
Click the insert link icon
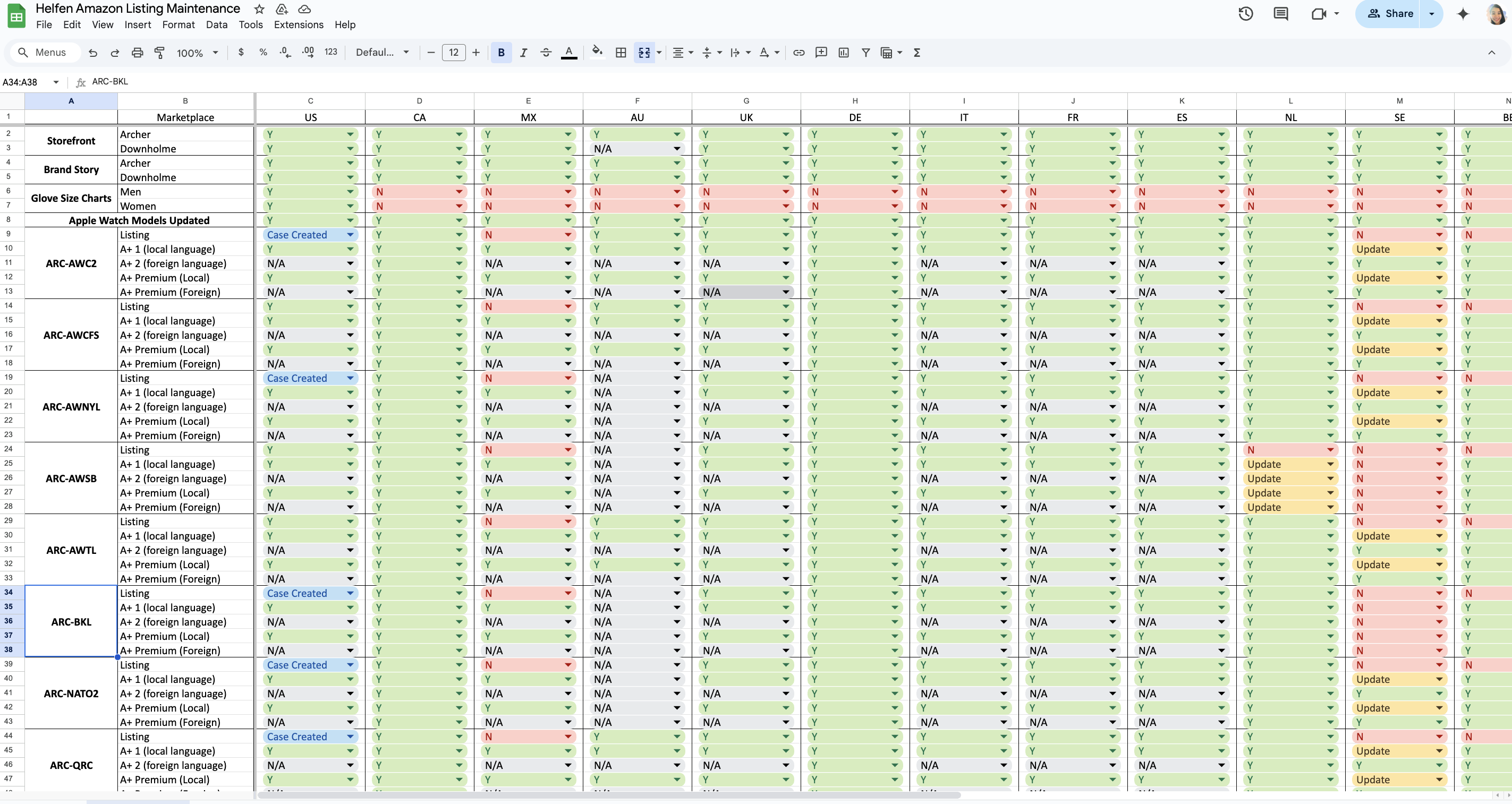(x=799, y=53)
